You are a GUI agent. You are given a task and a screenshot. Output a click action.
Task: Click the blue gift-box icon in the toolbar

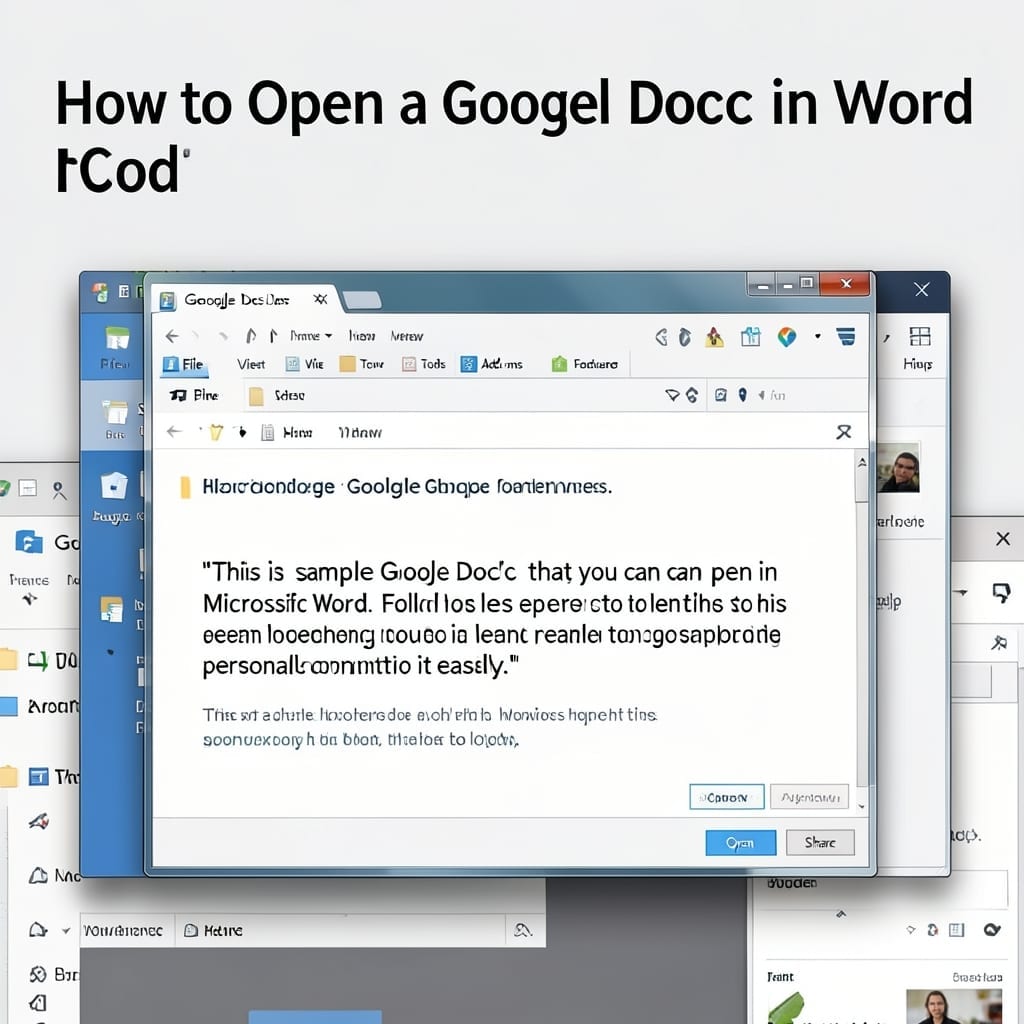pyautogui.click(x=750, y=337)
